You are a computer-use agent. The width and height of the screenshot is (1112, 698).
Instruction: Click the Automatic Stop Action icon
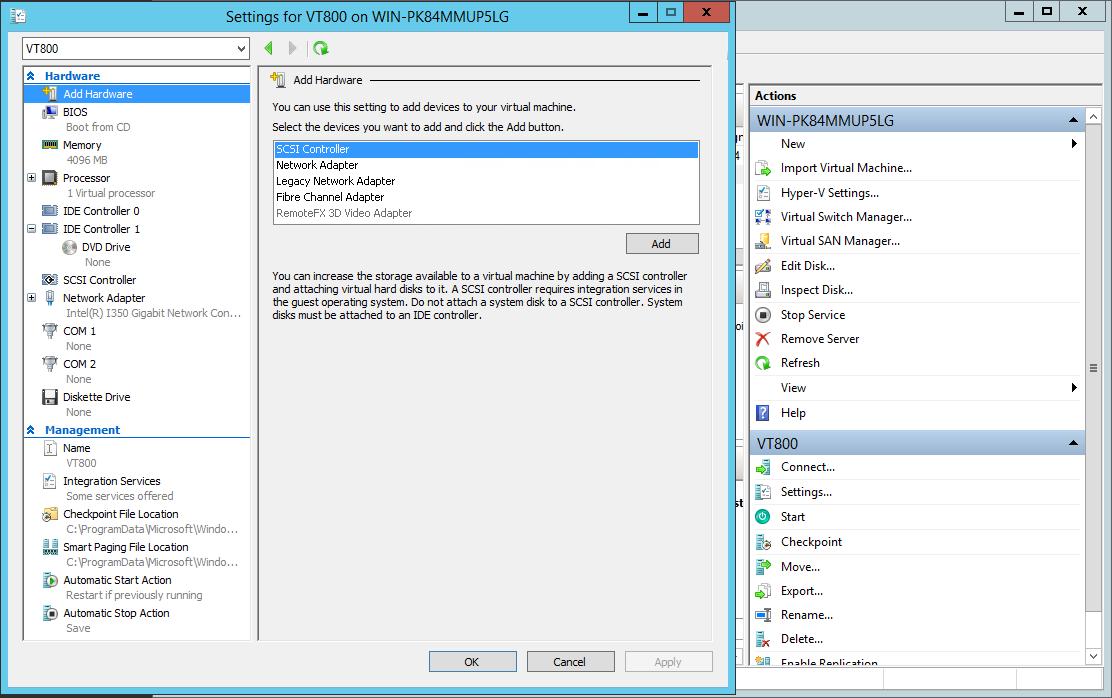[50, 613]
